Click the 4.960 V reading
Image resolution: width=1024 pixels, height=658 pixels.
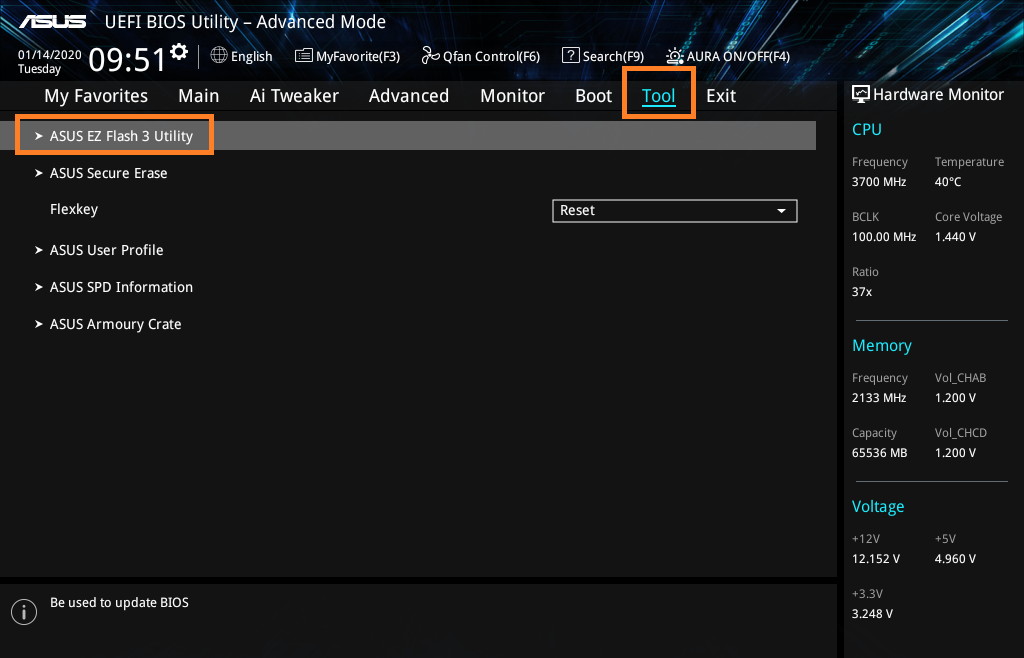pyautogui.click(x=955, y=559)
